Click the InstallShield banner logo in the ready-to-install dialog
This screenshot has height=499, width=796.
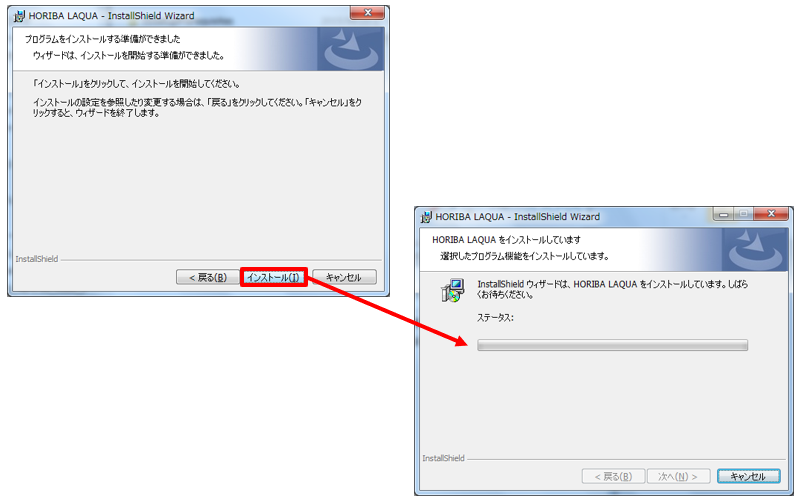tap(351, 49)
